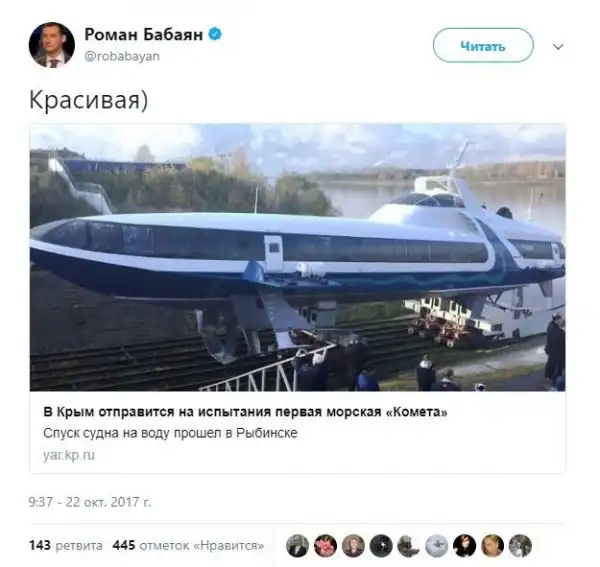Open Роман Бабаян's profile avatar
This screenshot has height=567, width=600.
point(52,45)
